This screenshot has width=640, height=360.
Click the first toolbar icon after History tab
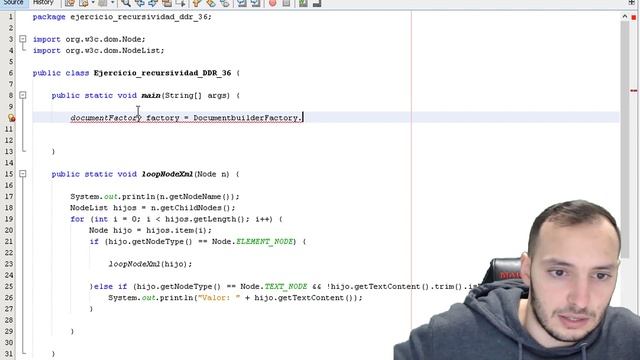pos(70,3)
